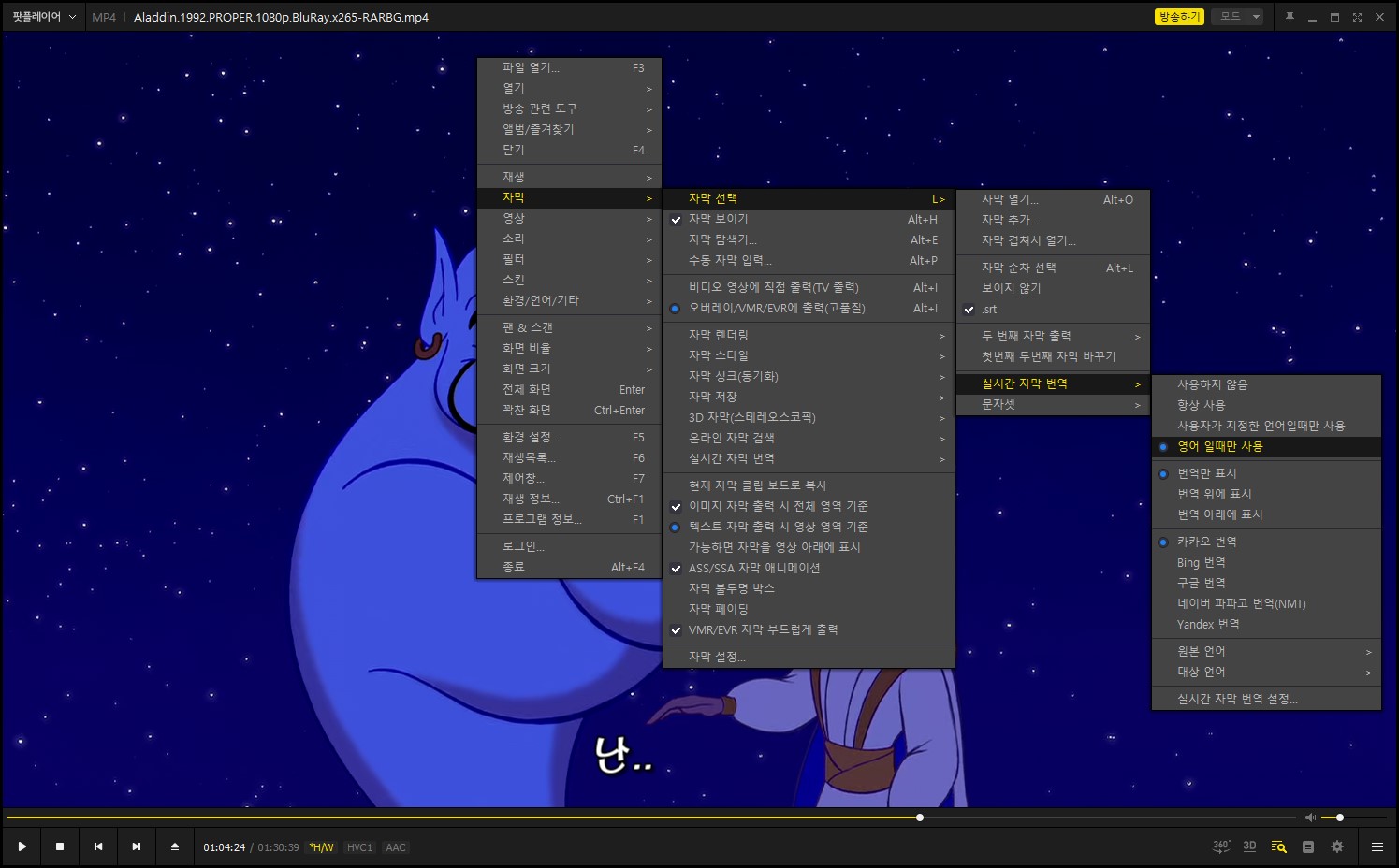Expand 자막 렌더링 submenu

tap(809, 335)
